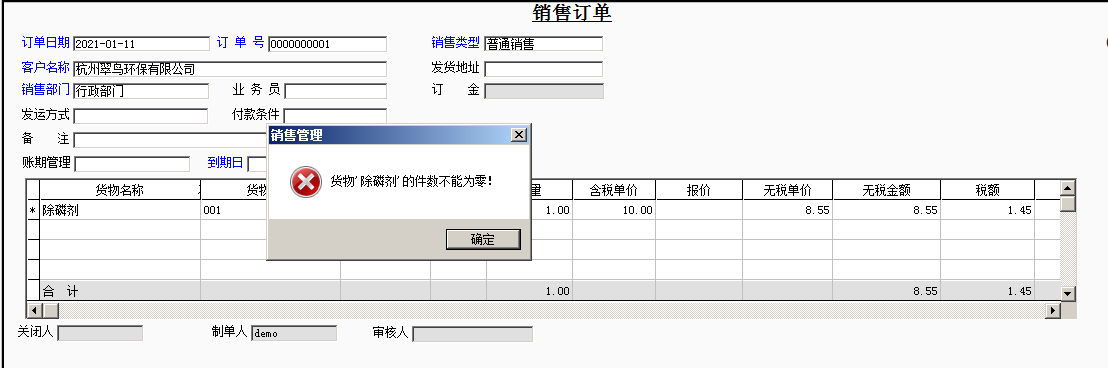Click the greyed 订金 field

coord(544,91)
